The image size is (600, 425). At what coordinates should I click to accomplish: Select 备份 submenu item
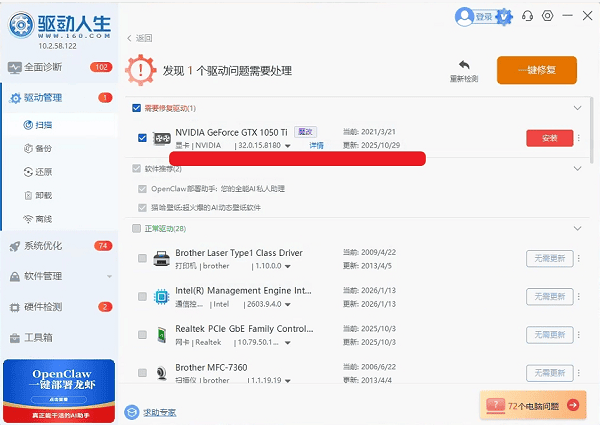(59, 149)
